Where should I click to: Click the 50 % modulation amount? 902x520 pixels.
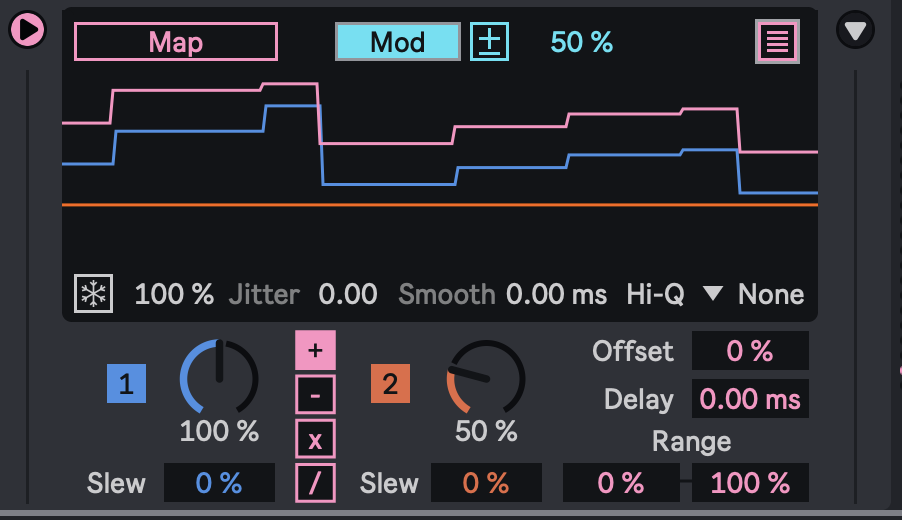[581, 42]
